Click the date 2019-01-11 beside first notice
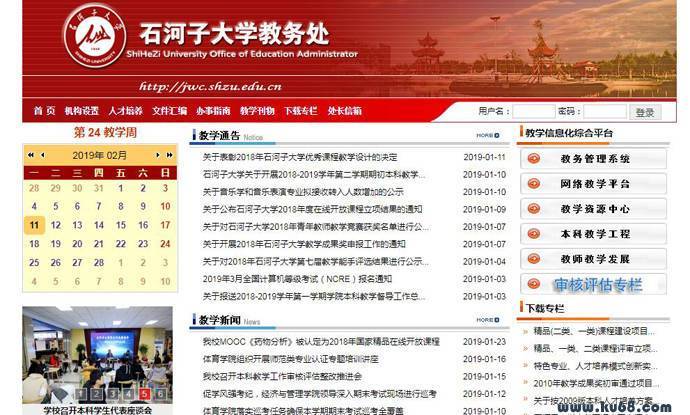 pos(484,157)
